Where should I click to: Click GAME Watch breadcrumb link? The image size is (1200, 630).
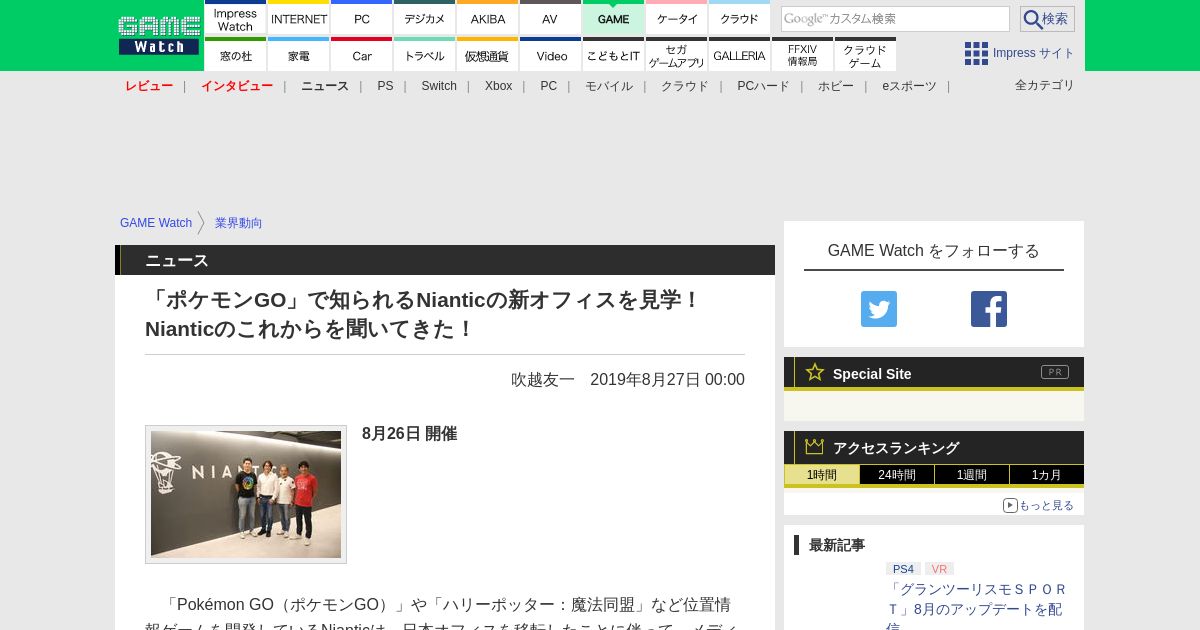coord(156,223)
